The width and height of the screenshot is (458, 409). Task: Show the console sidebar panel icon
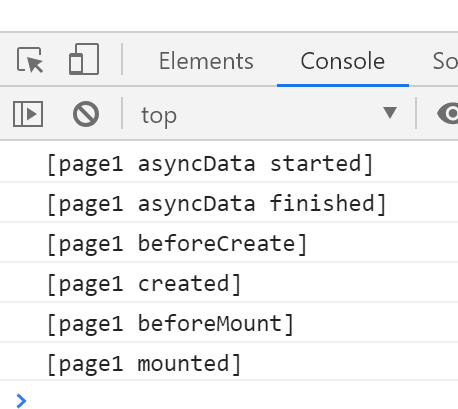coord(28,114)
